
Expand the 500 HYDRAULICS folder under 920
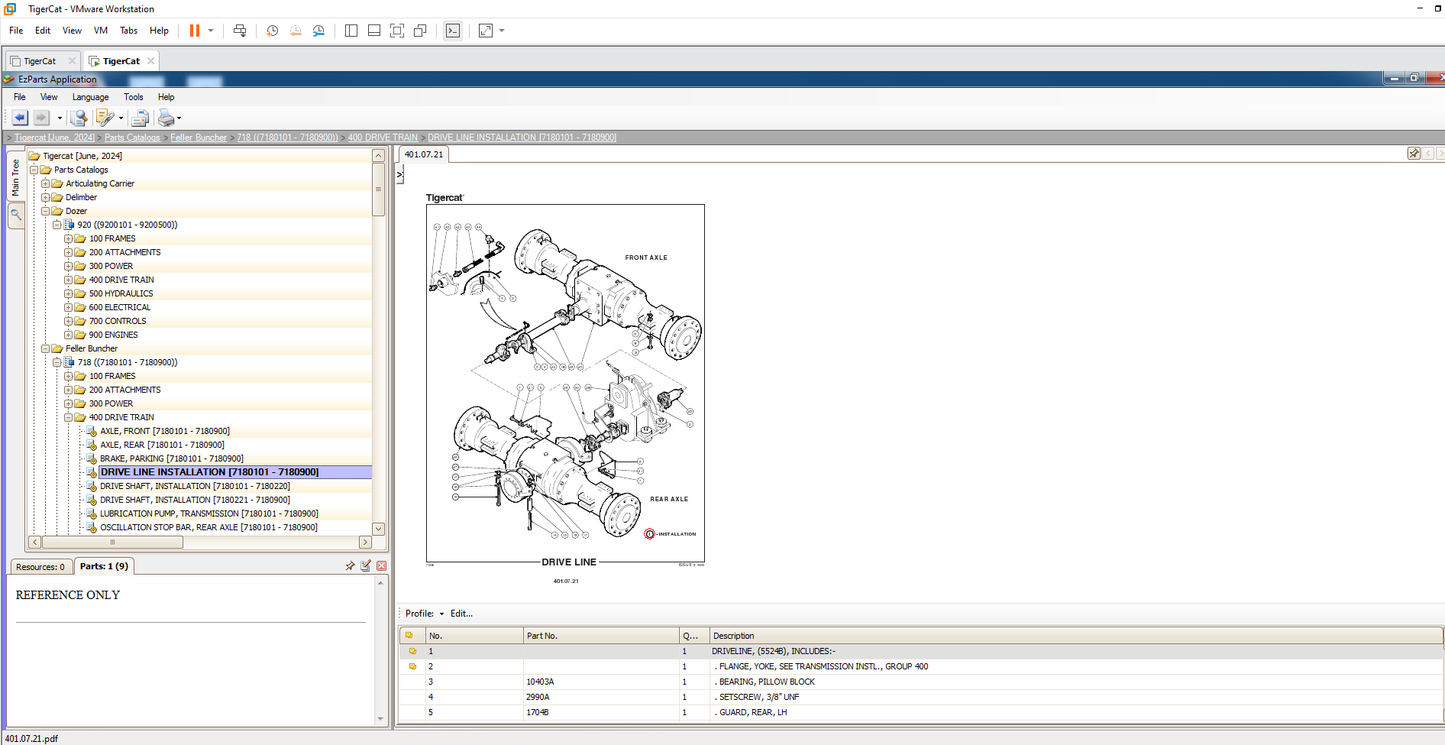click(x=68, y=294)
